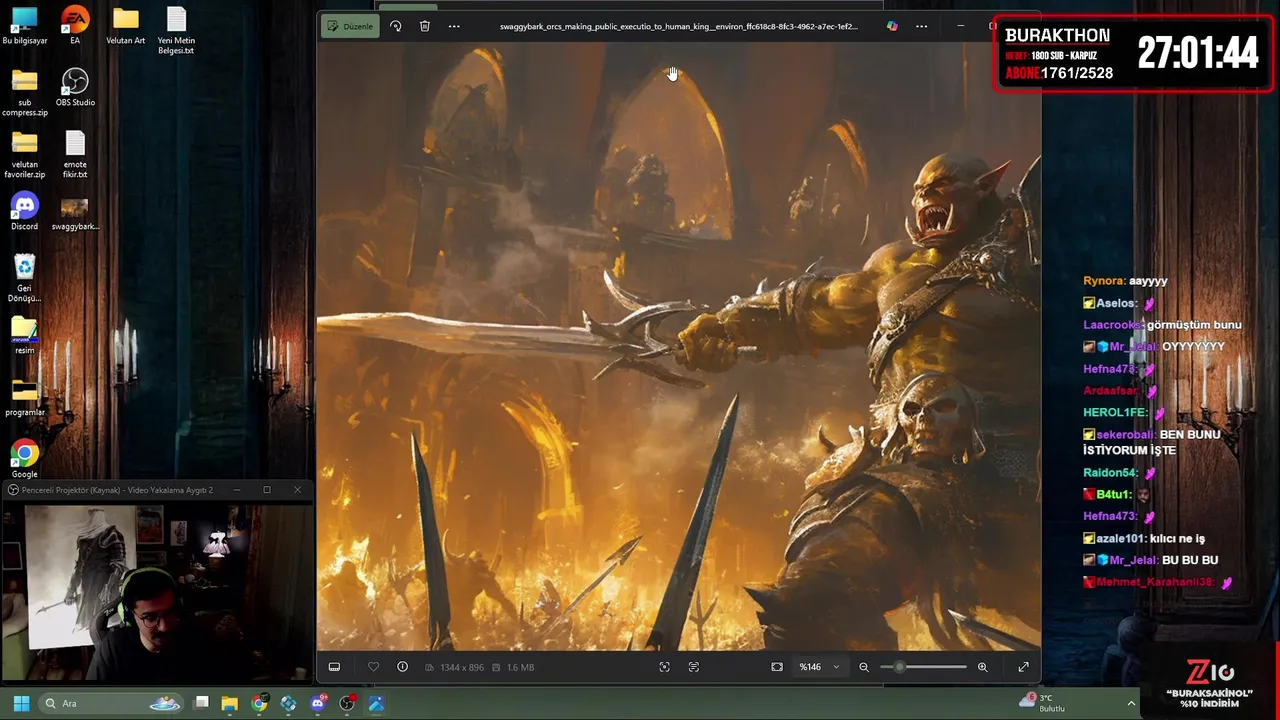Viewport: 1280px width, 720px height.
Task: Open the Copilot colorful icon in Photos title bar
Action: [892, 26]
